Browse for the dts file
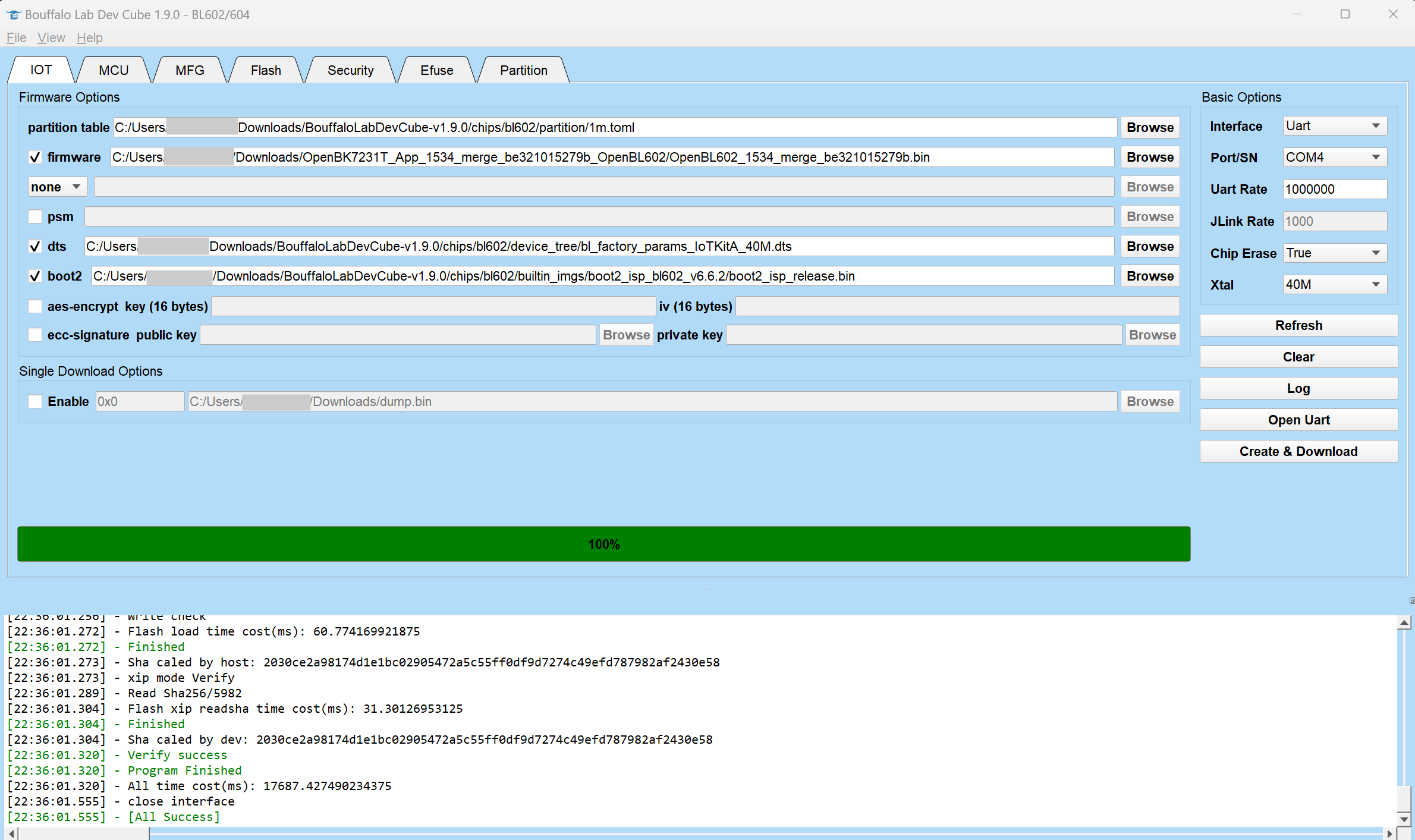 (x=1150, y=246)
